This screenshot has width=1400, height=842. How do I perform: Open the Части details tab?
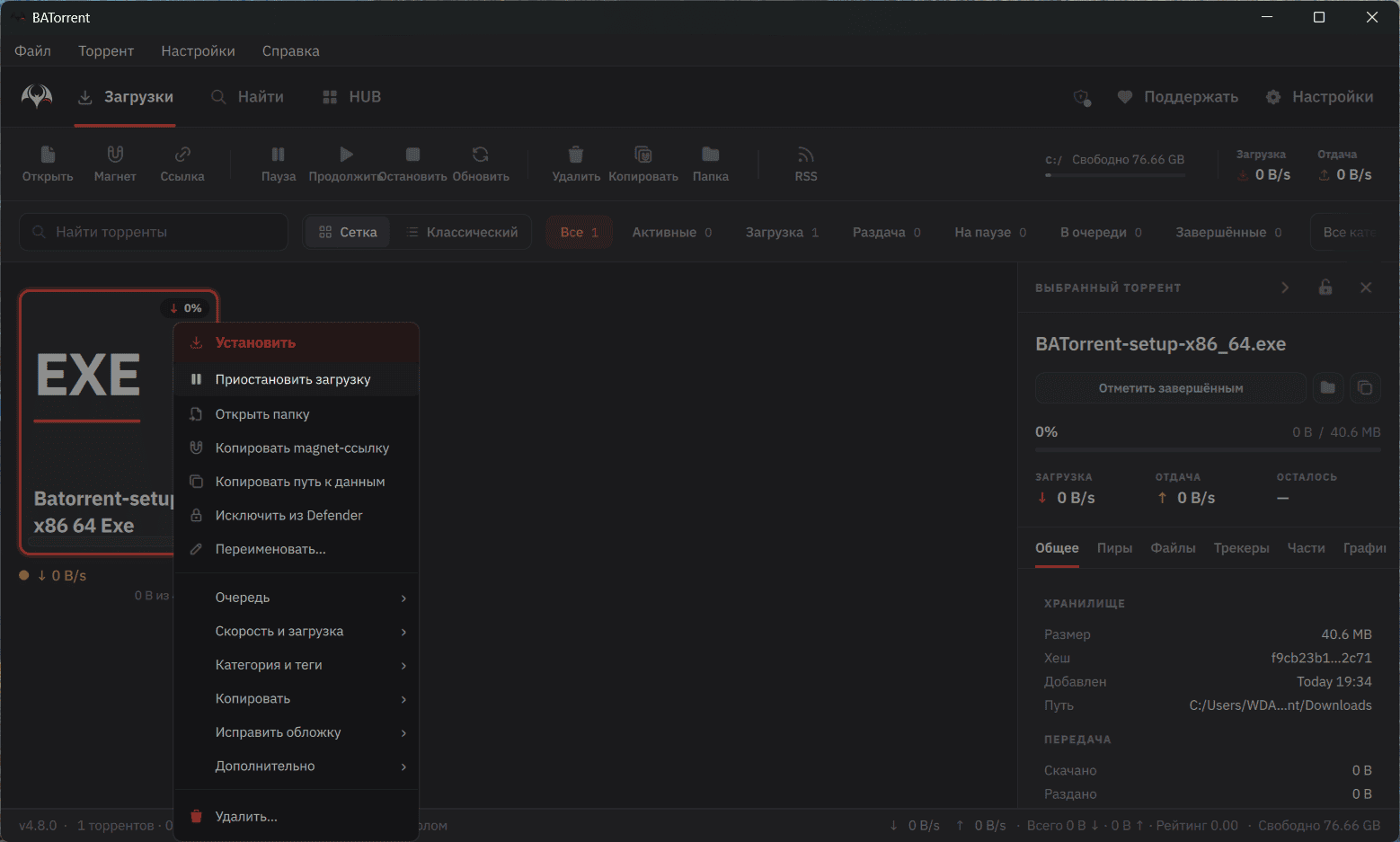1306,548
